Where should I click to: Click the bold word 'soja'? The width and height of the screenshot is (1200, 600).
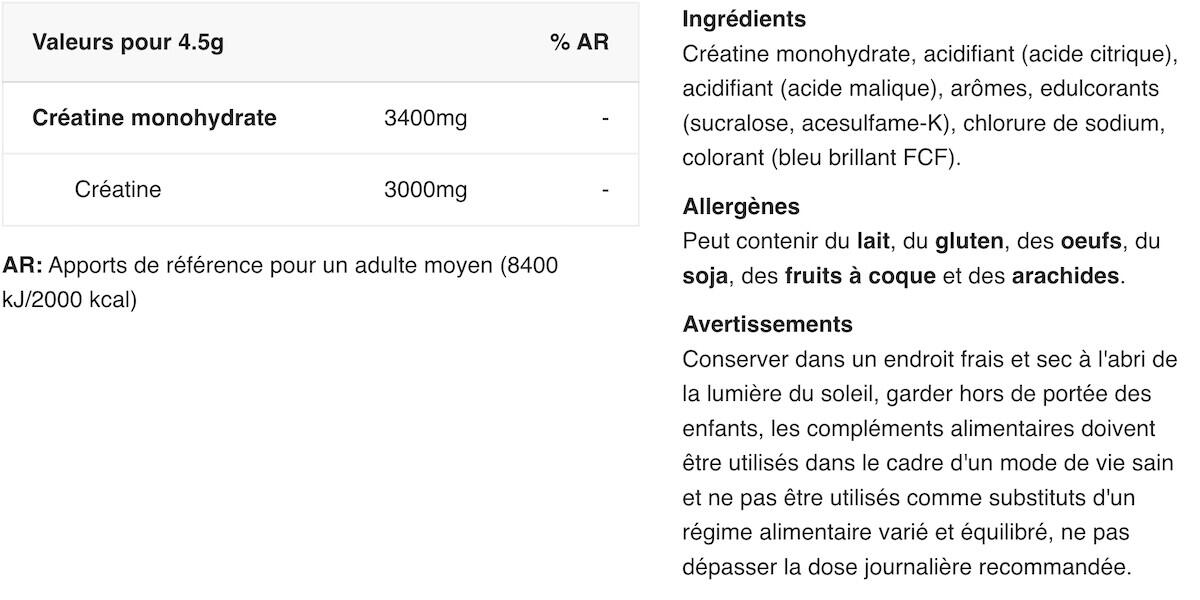click(x=704, y=275)
